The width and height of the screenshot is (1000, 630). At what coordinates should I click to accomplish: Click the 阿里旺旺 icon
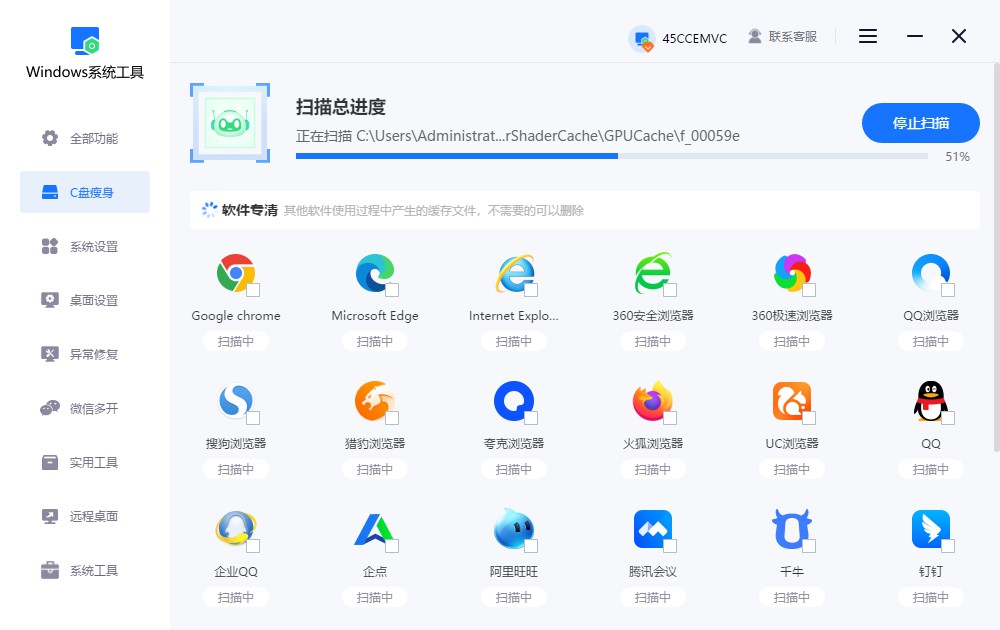pos(514,529)
